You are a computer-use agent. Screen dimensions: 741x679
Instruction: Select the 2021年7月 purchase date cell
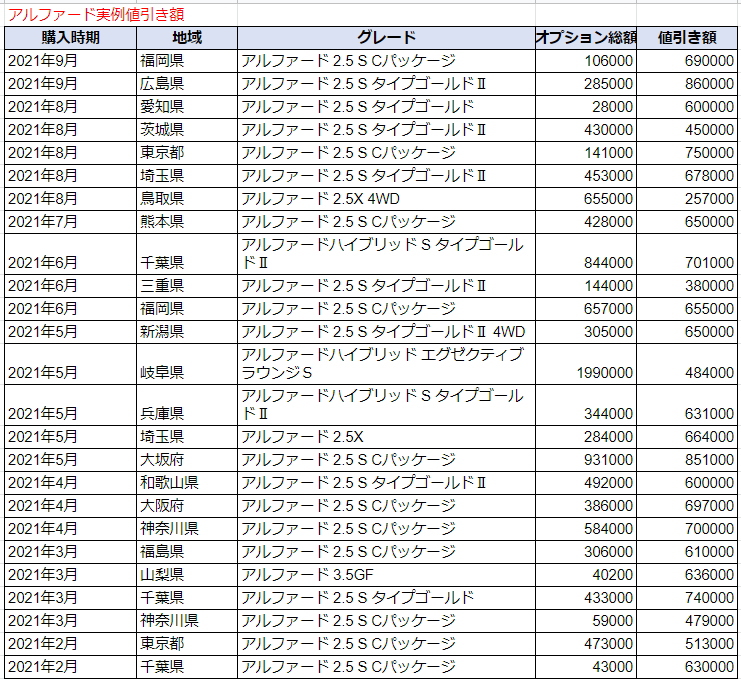[x=70, y=222]
